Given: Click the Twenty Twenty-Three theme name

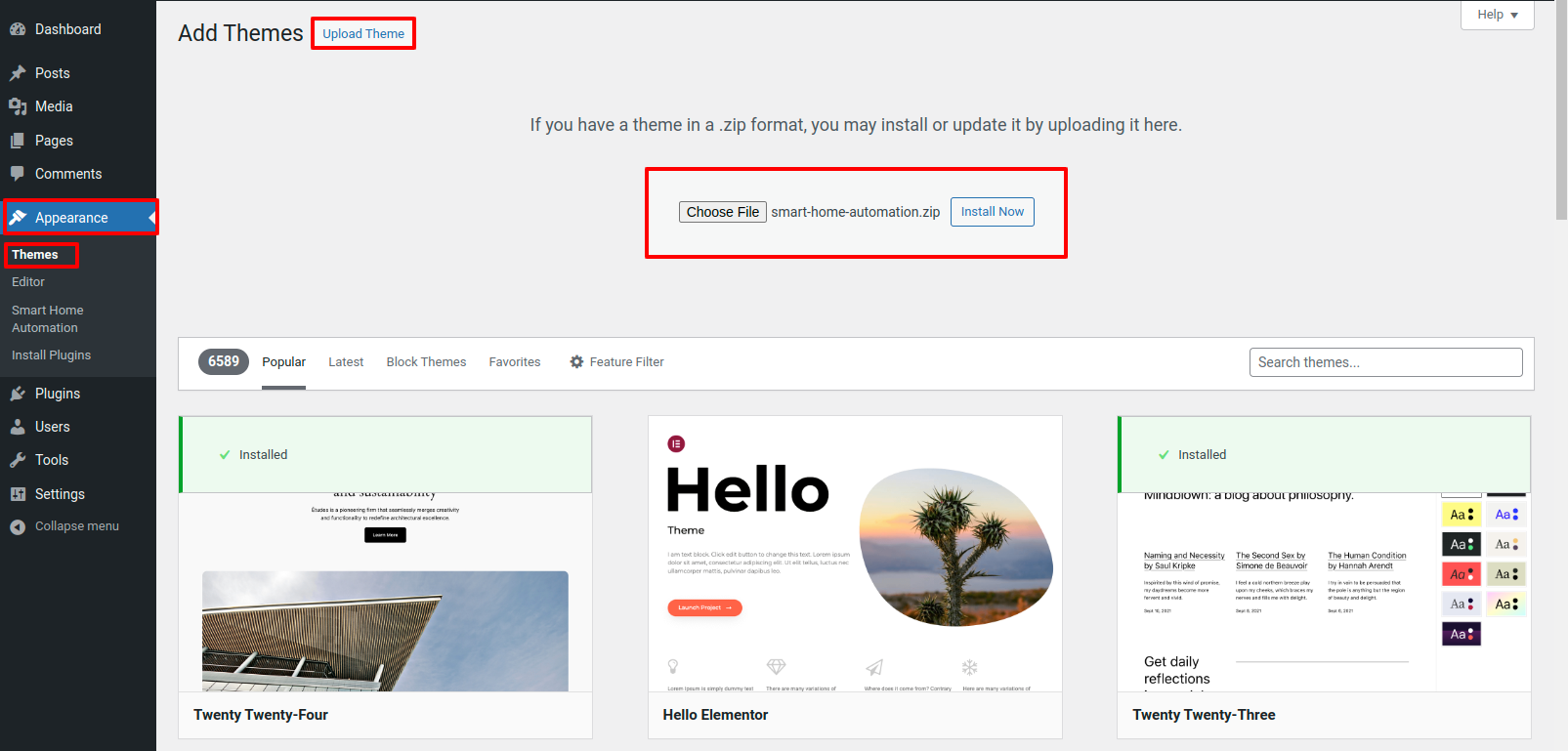Looking at the screenshot, I should click(1204, 715).
